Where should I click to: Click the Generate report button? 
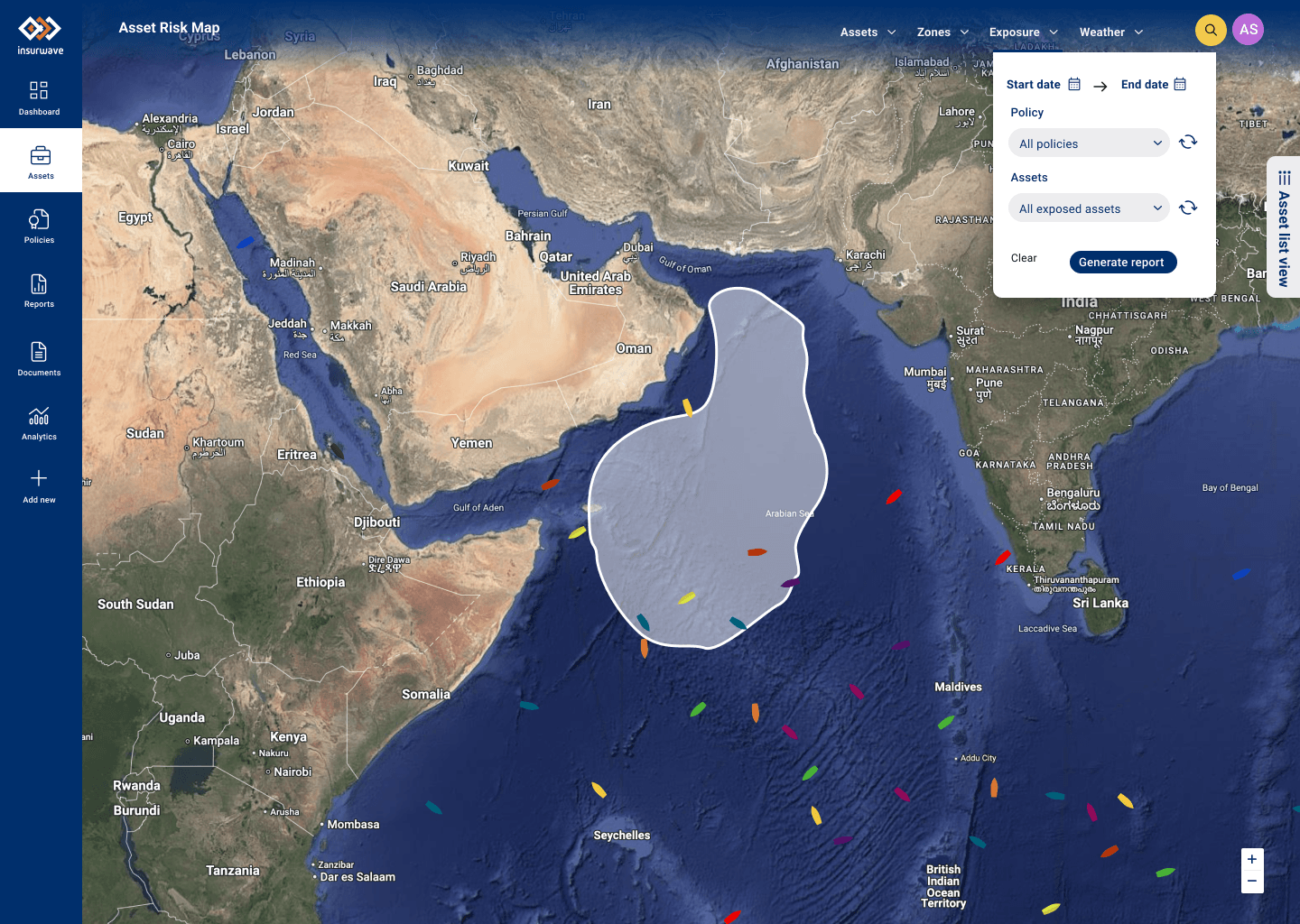coord(1123,262)
